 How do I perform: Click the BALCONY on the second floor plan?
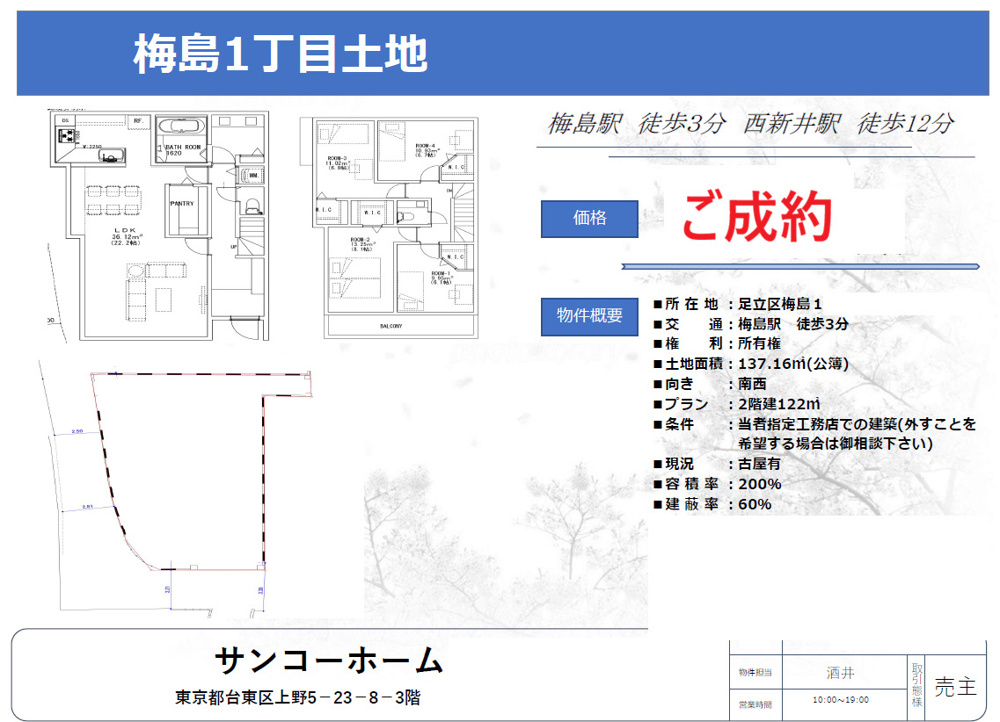coord(390,325)
